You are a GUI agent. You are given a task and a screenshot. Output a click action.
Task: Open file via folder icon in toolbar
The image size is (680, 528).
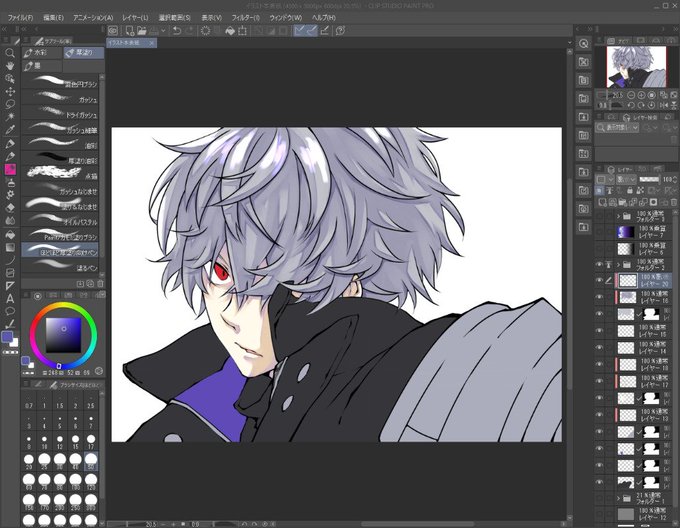tap(141, 31)
